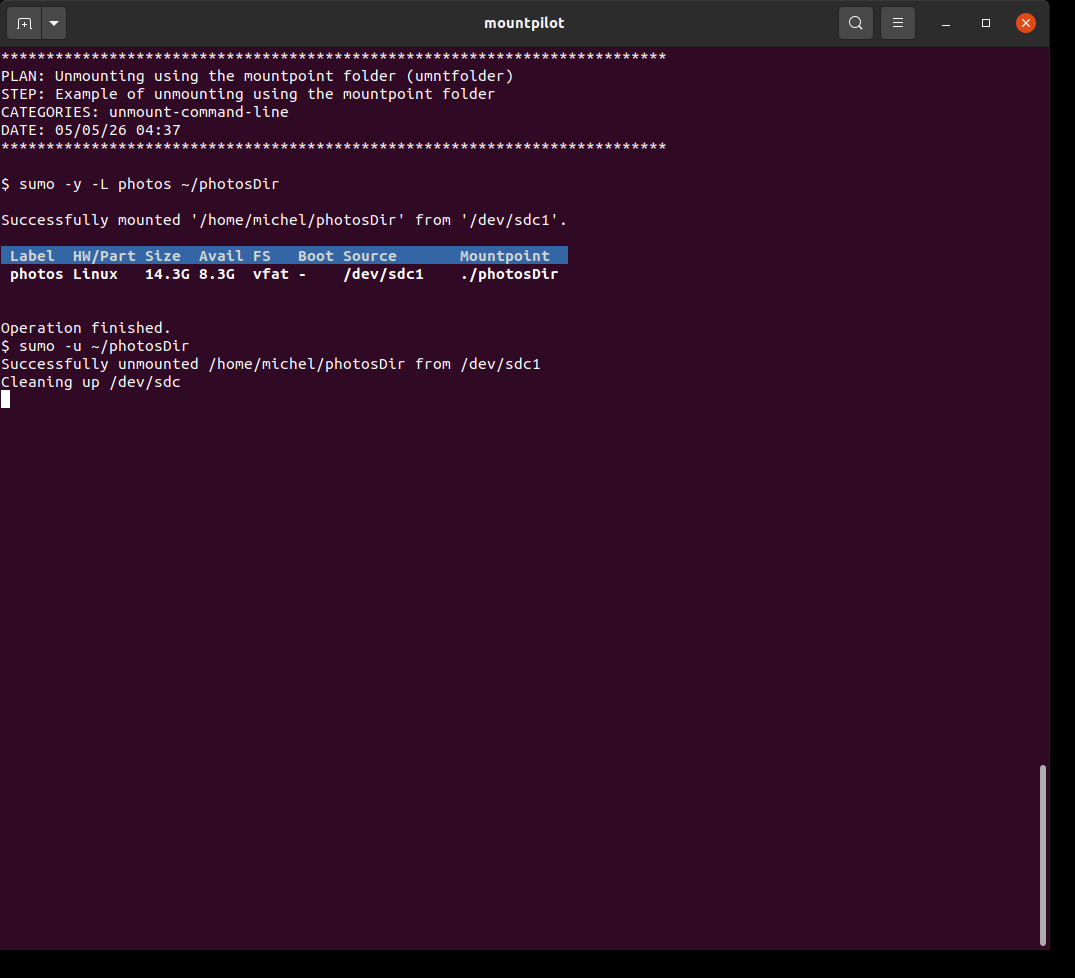
Task: Click the Boot column header
Action: coord(315,256)
